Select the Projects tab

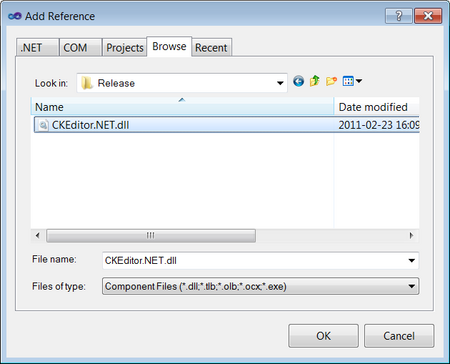coord(124,48)
